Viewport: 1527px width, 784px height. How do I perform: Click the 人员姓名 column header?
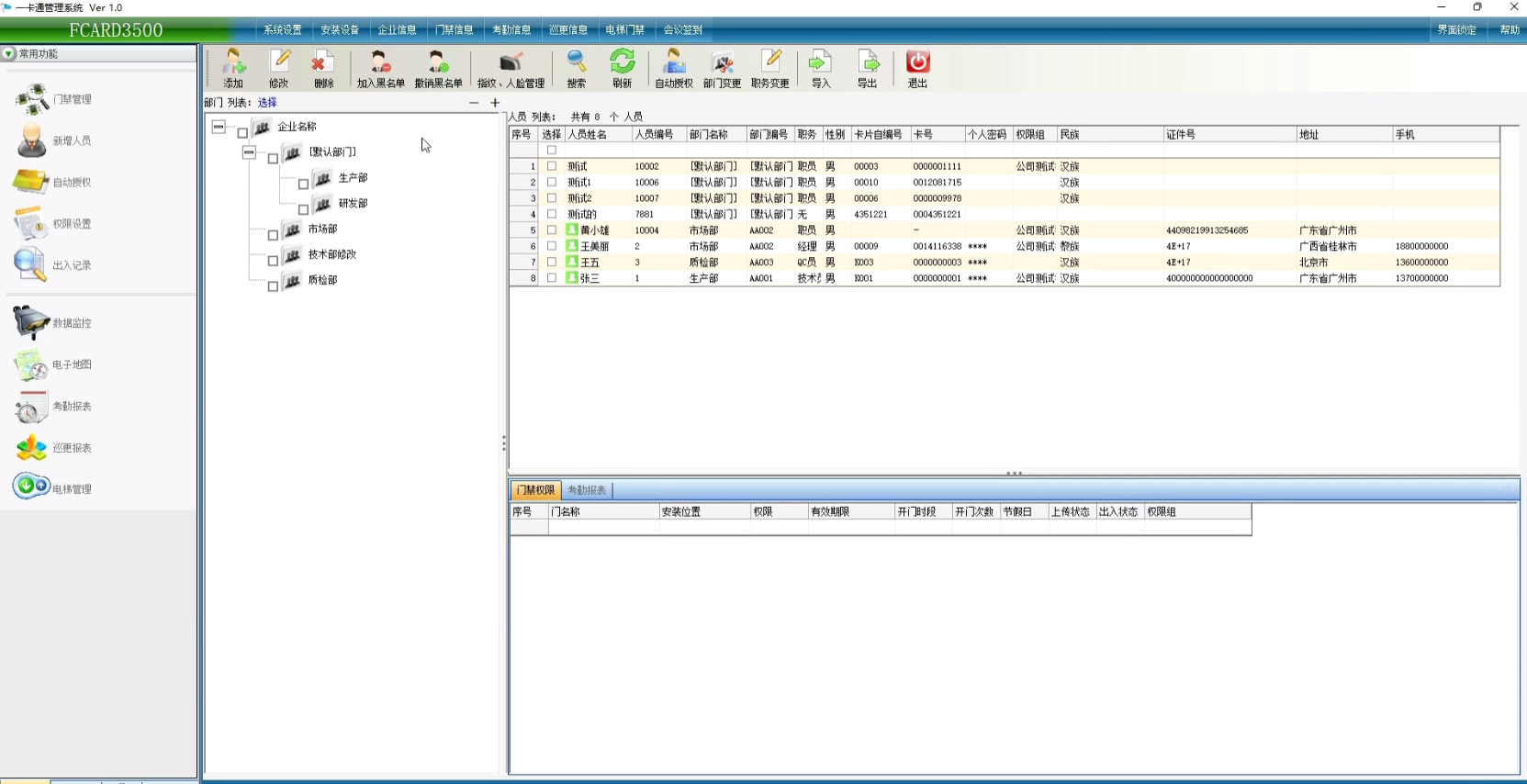tap(598, 134)
